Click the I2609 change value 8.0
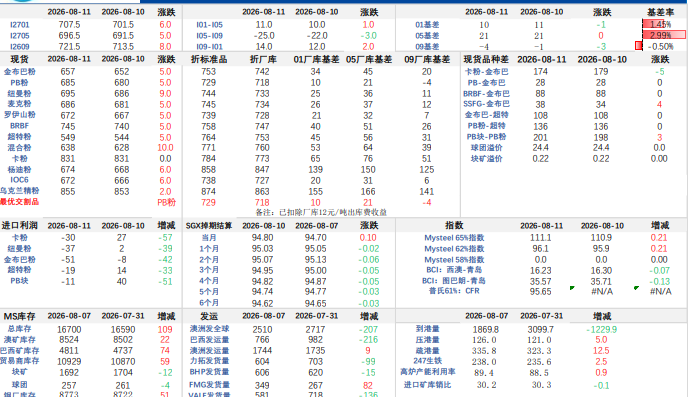Screen dimensions: 690x397 coord(165,47)
